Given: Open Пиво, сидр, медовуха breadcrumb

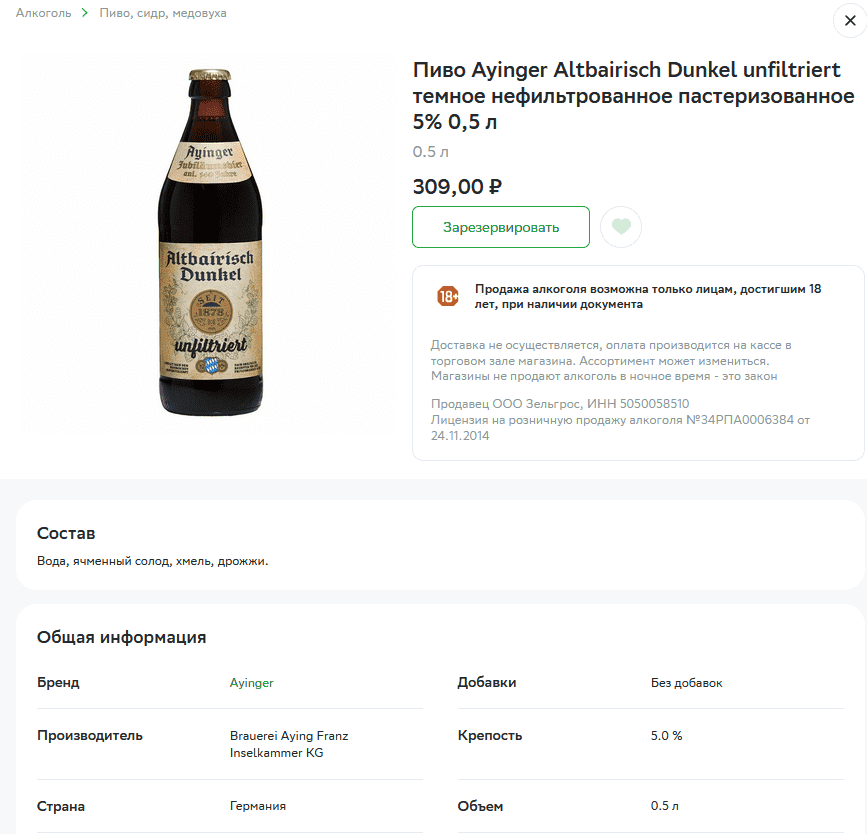Looking at the screenshot, I should coord(163,13).
